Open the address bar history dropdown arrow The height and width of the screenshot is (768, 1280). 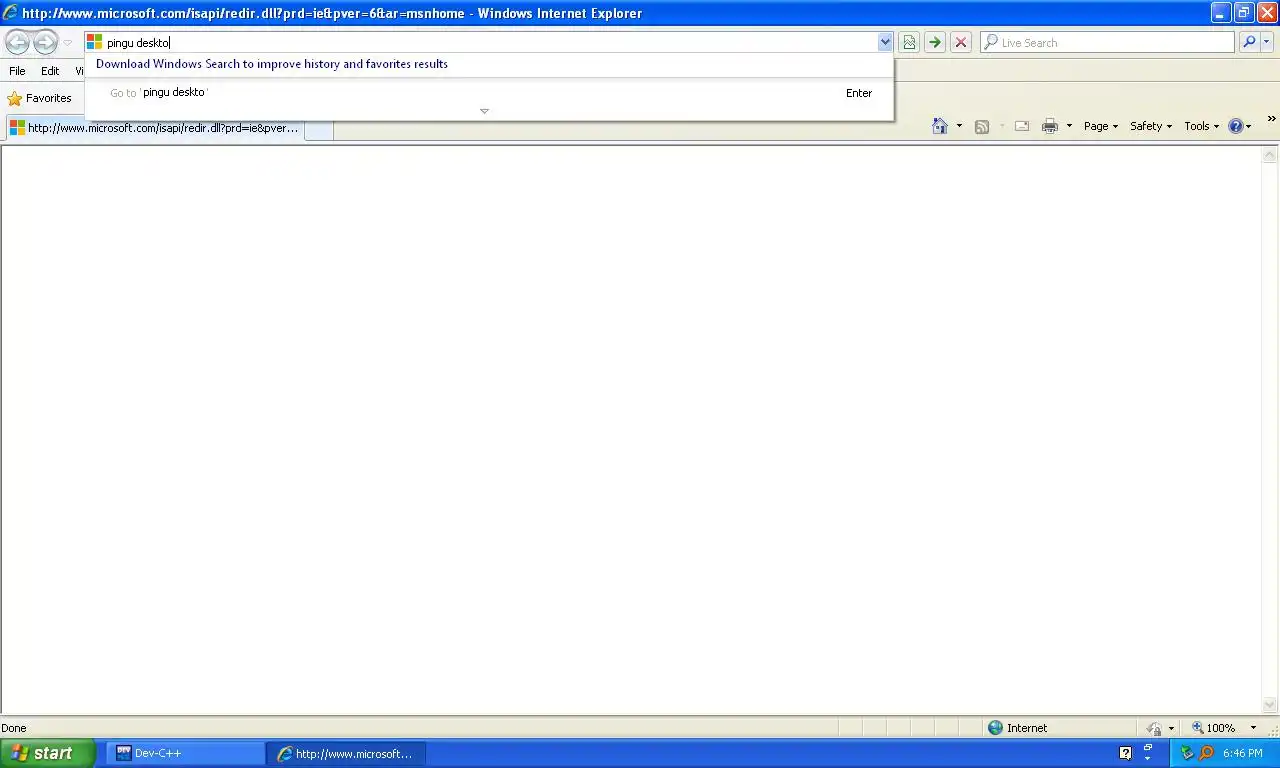[x=885, y=42]
